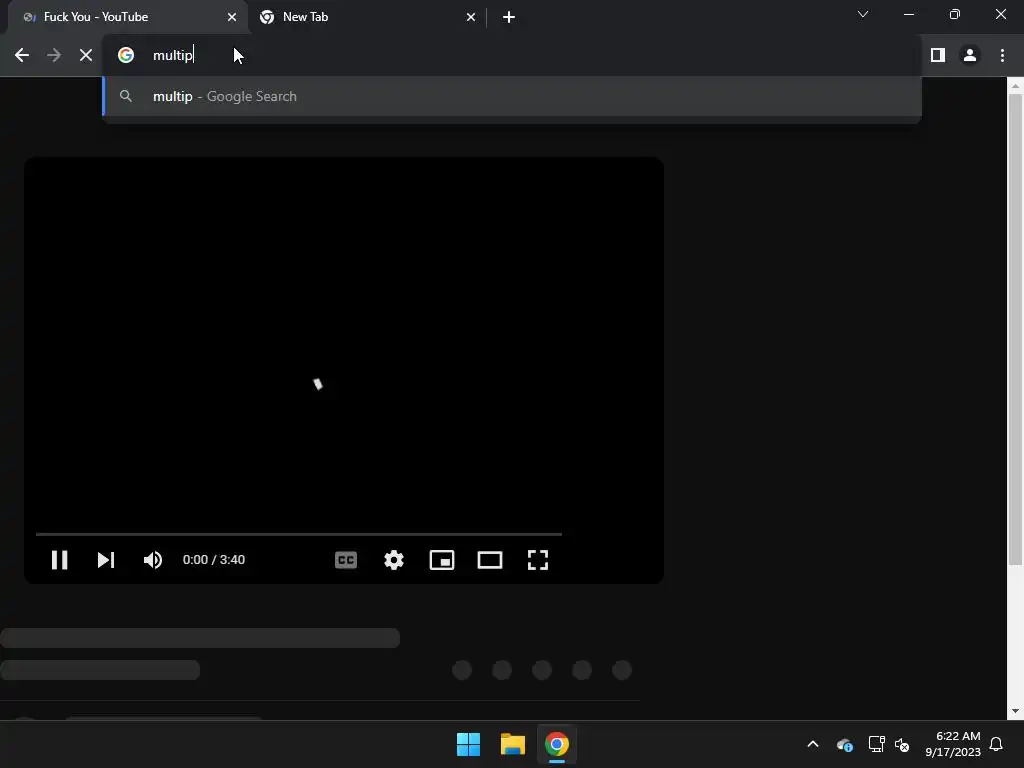Open the OneDrive cloud tray icon
Viewport: 1024px width, 768px height.
point(844,744)
